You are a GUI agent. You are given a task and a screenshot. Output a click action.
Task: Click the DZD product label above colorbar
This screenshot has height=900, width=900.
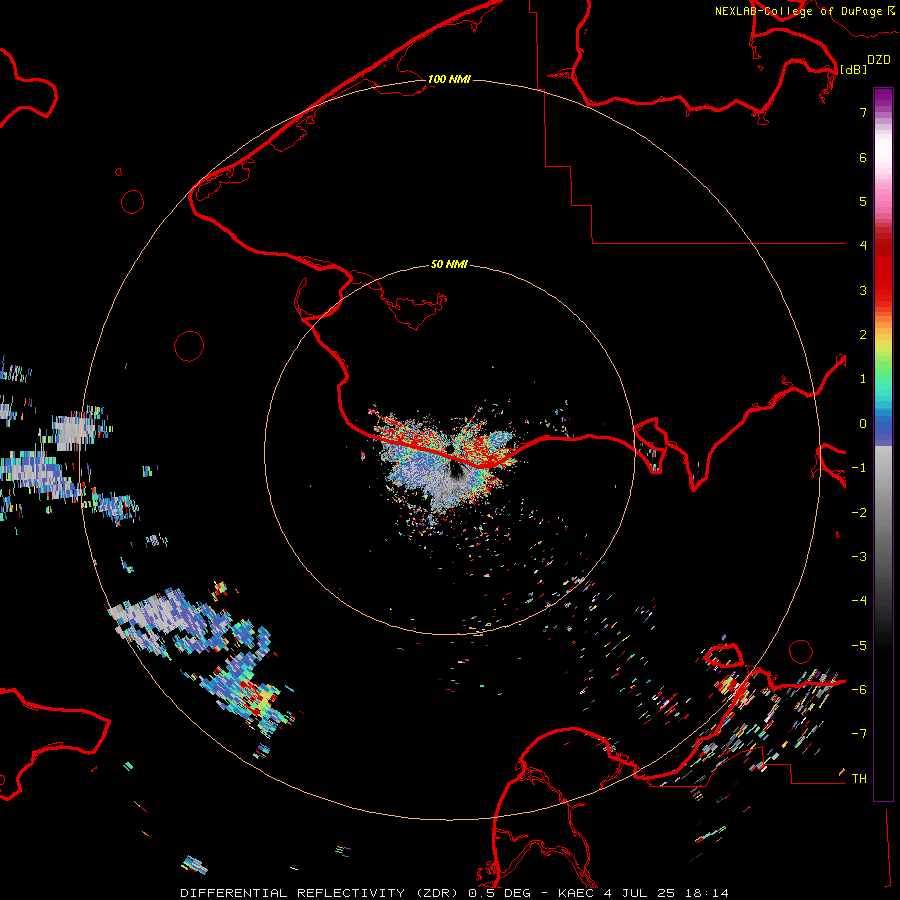[879, 60]
